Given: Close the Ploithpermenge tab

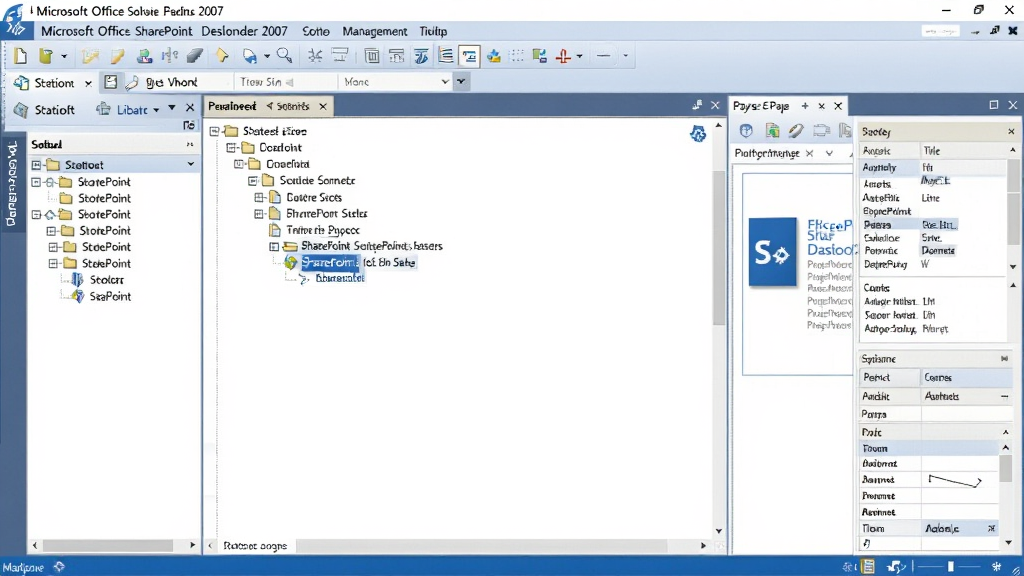Looking at the screenshot, I should pyautogui.click(x=809, y=153).
